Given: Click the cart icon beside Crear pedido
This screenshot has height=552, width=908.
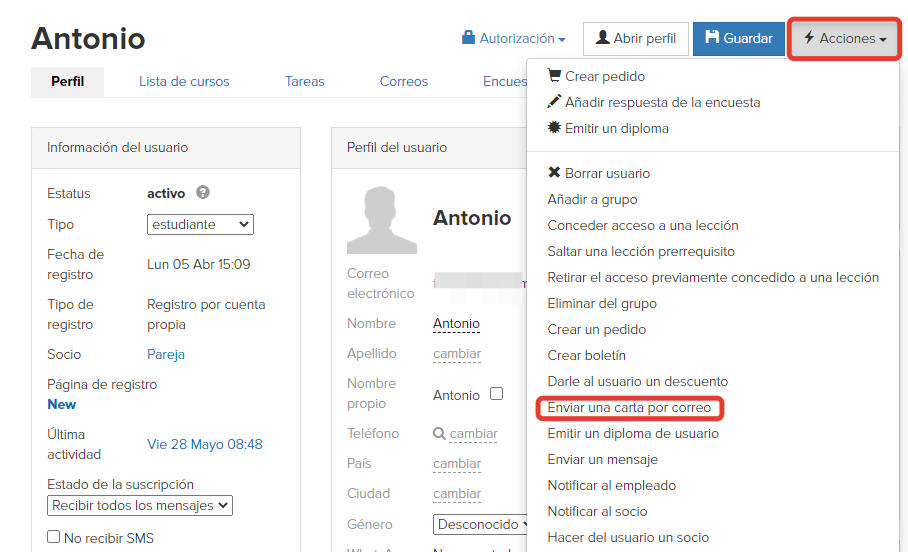Looking at the screenshot, I should [x=554, y=75].
